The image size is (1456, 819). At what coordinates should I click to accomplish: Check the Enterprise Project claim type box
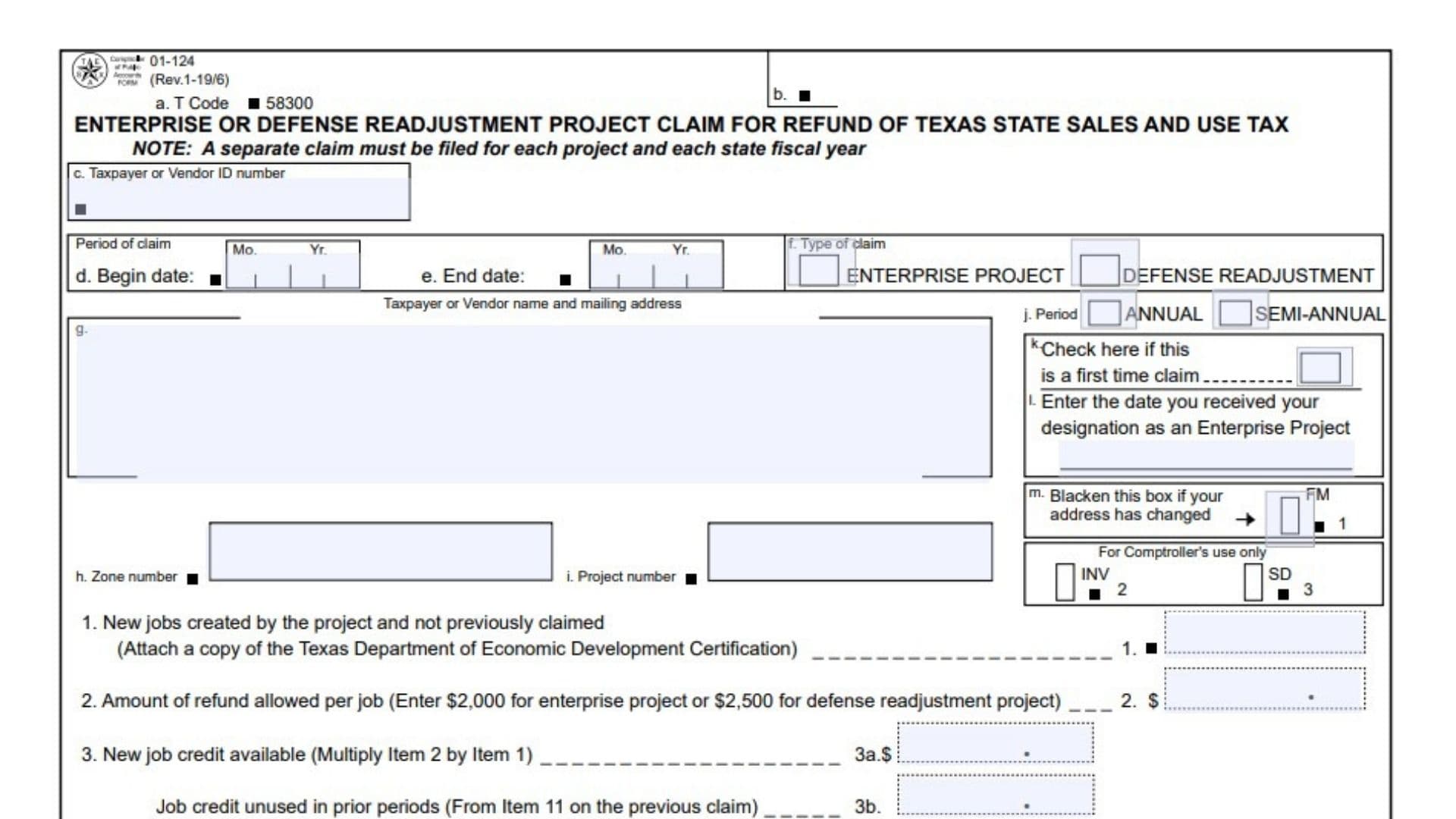click(818, 270)
